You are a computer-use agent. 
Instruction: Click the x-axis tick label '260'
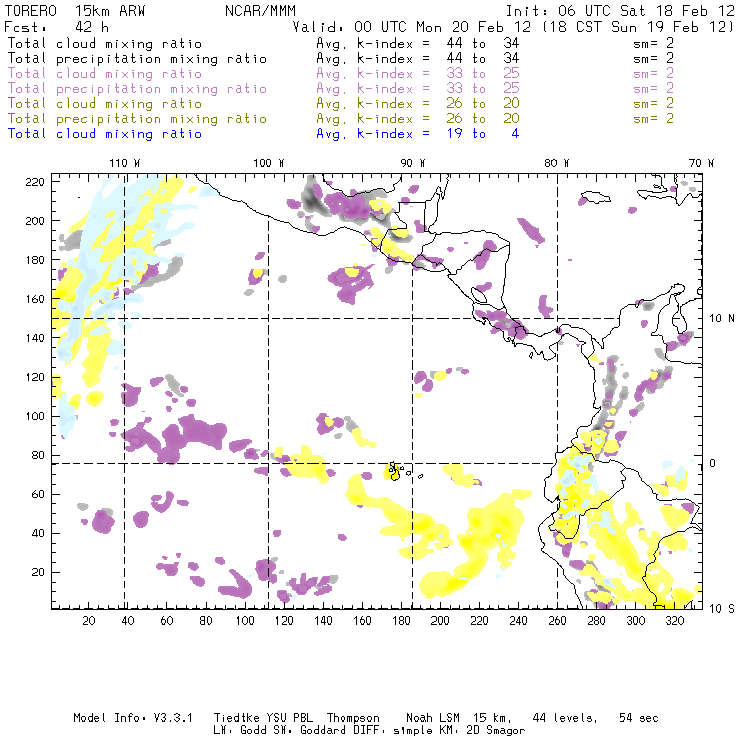(557, 621)
